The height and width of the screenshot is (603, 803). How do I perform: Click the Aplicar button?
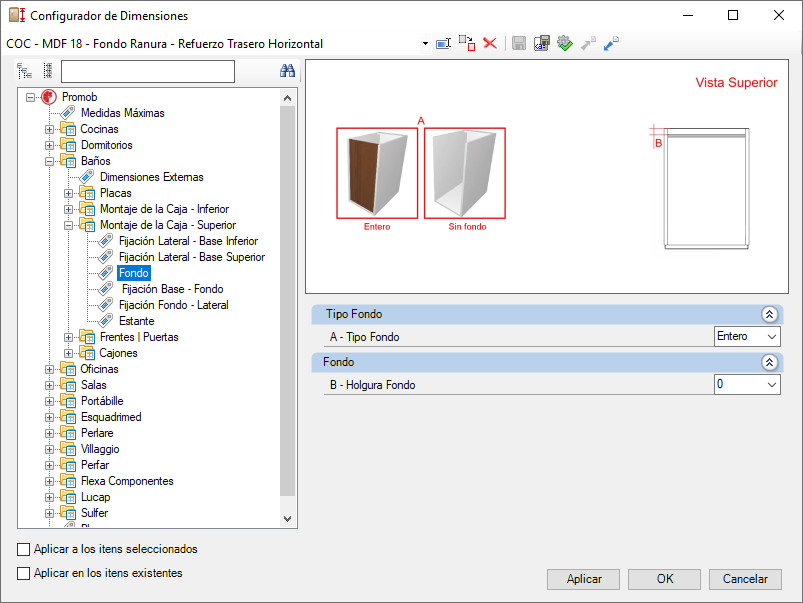pyautogui.click(x=583, y=579)
